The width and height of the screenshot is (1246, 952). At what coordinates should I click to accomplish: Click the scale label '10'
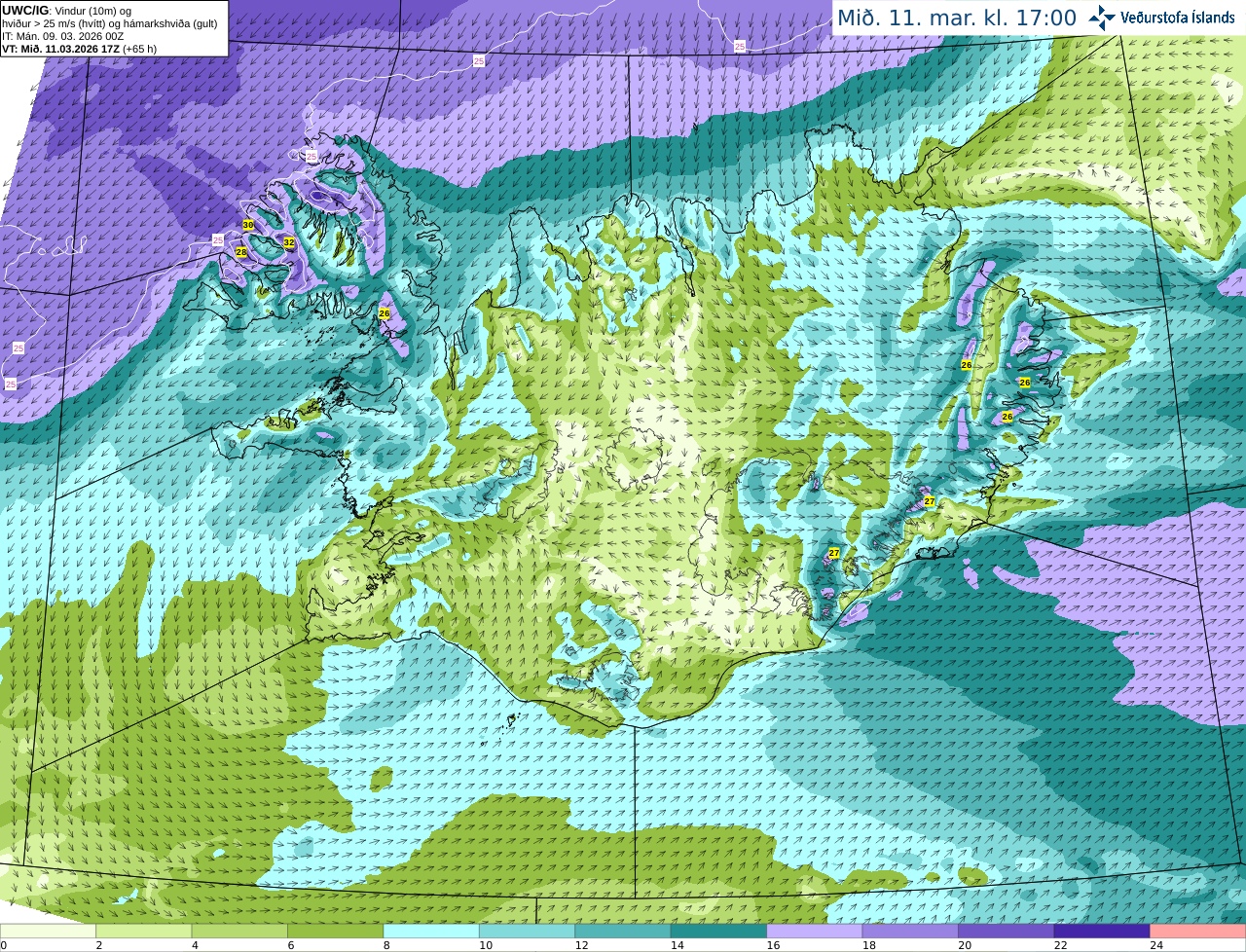coord(486,945)
